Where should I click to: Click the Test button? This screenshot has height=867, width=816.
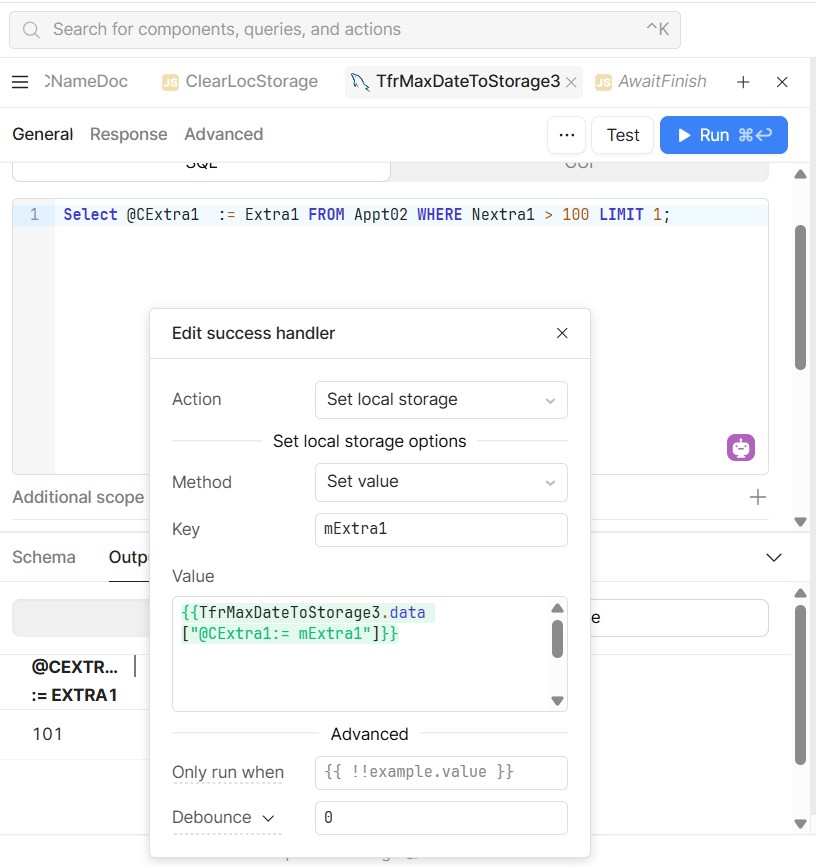point(622,135)
